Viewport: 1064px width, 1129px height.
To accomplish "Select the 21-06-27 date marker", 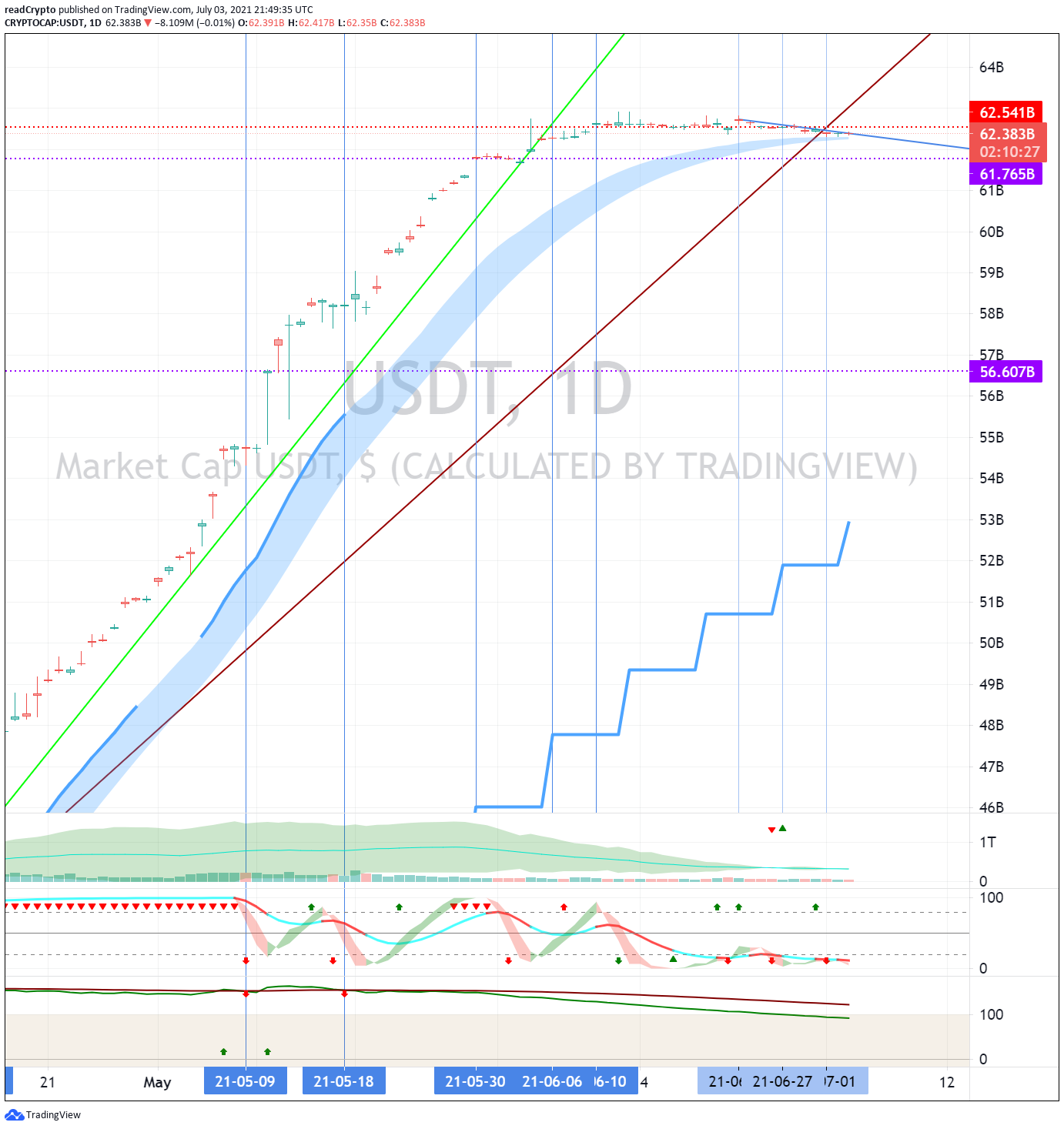I will (782, 1081).
